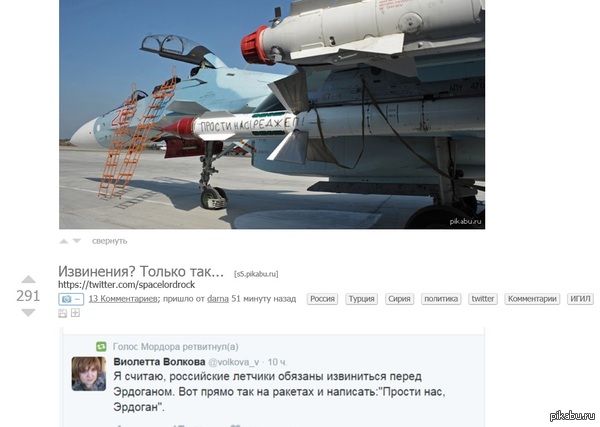The width and height of the screenshot is (600, 427).
Task: Select the политика tag
Action: (x=441, y=299)
